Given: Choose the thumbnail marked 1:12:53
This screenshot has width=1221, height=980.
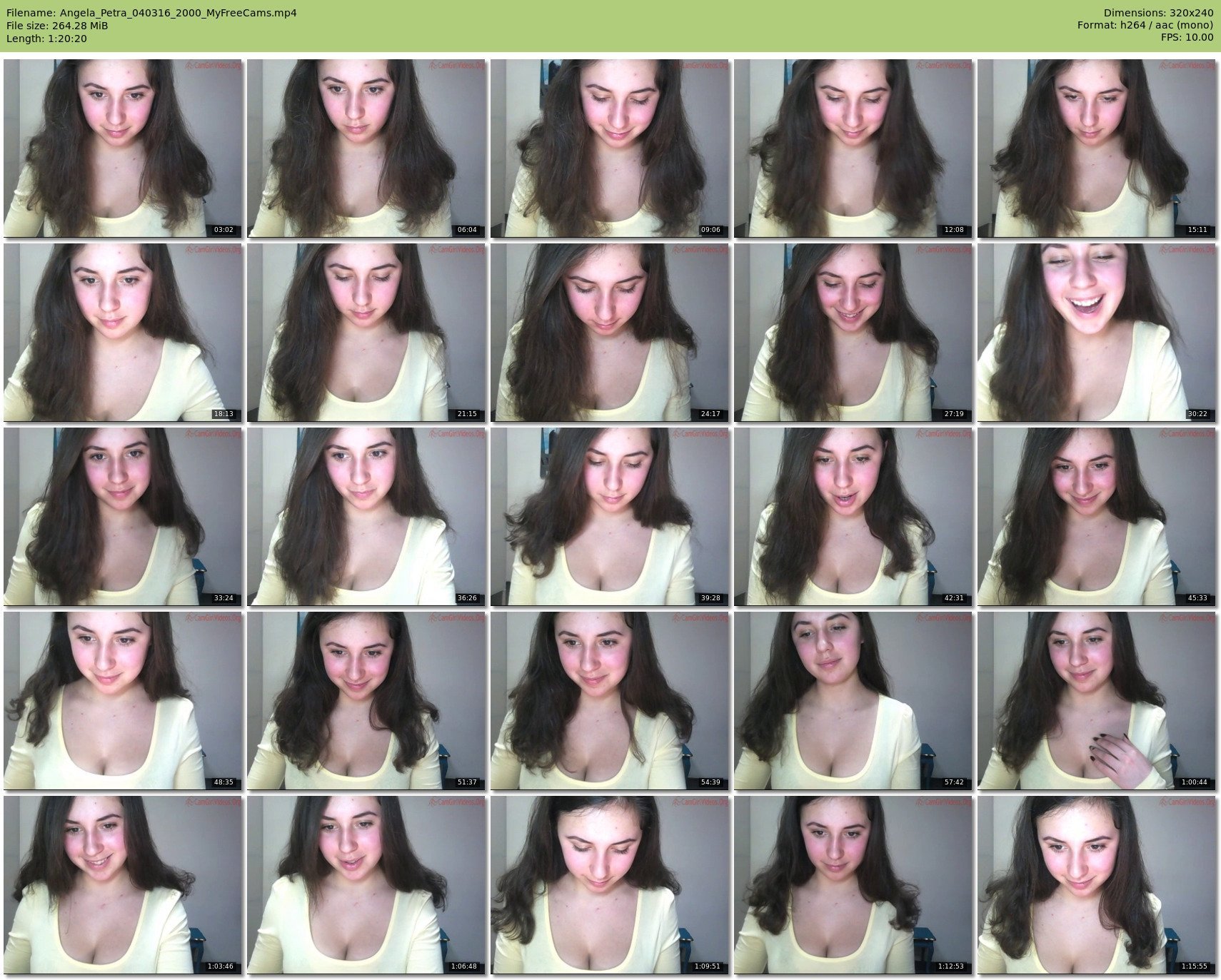Looking at the screenshot, I should click(853, 884).
